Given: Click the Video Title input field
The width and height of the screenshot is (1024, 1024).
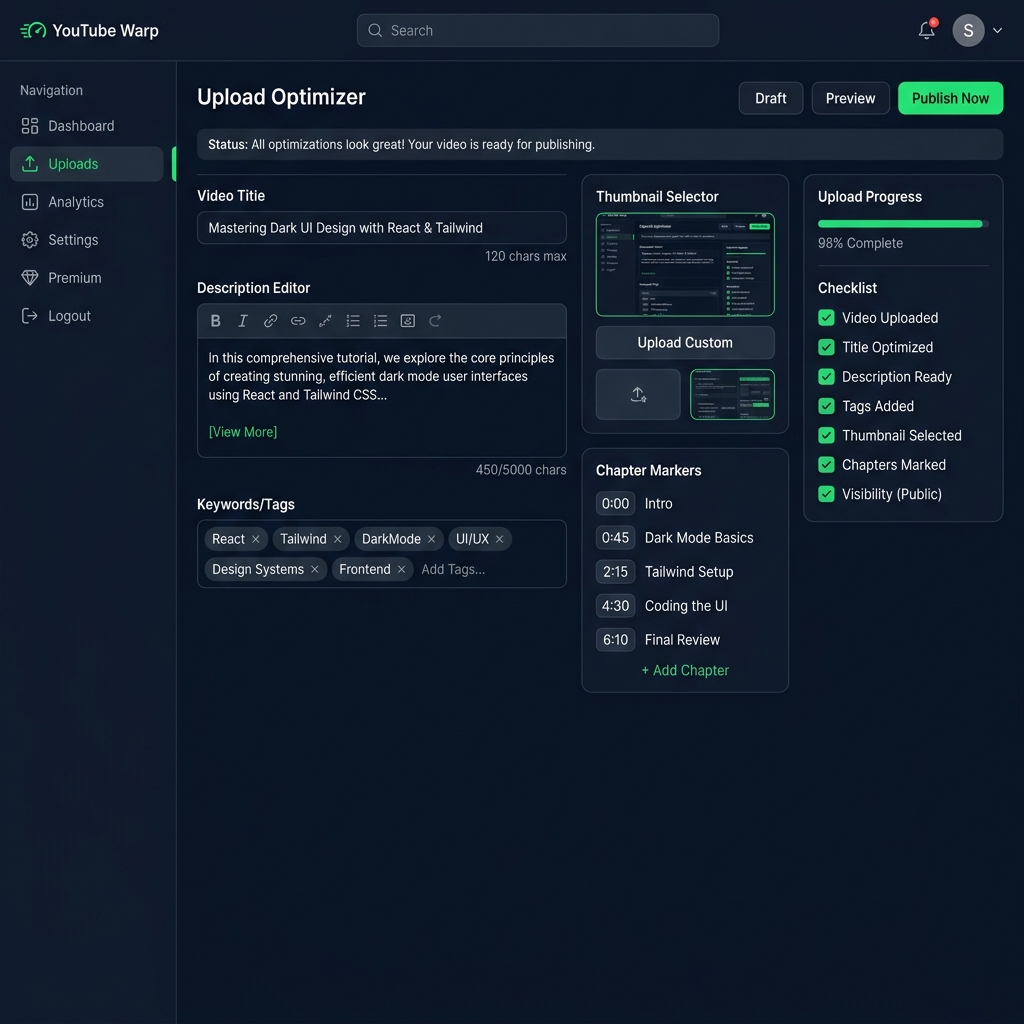Looking at the screenshot, I should point(381,228).
